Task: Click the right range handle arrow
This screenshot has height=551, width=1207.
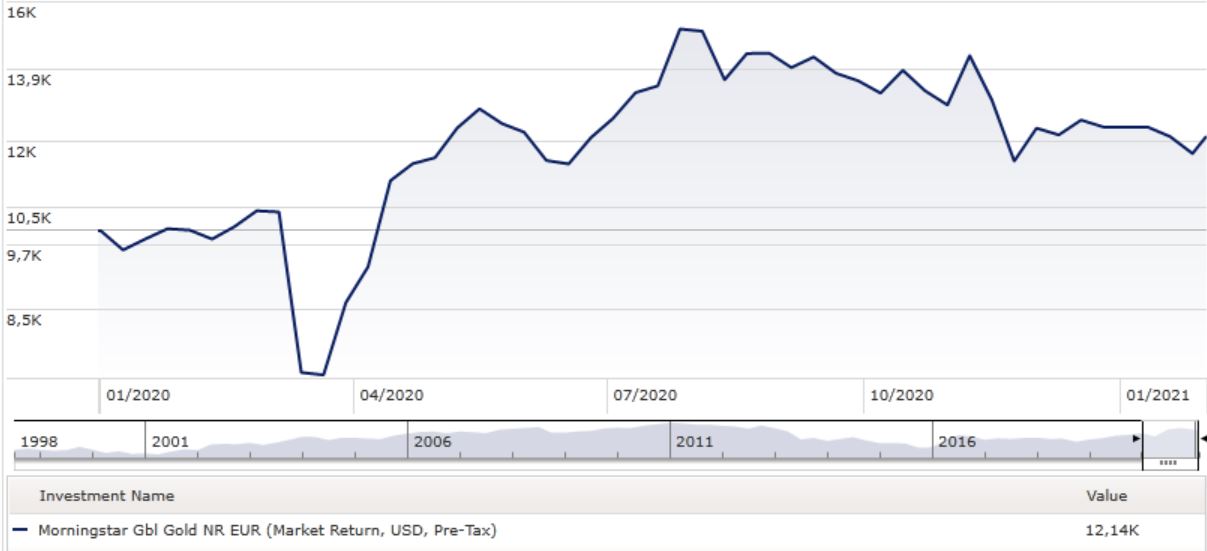Action: 1203,439
